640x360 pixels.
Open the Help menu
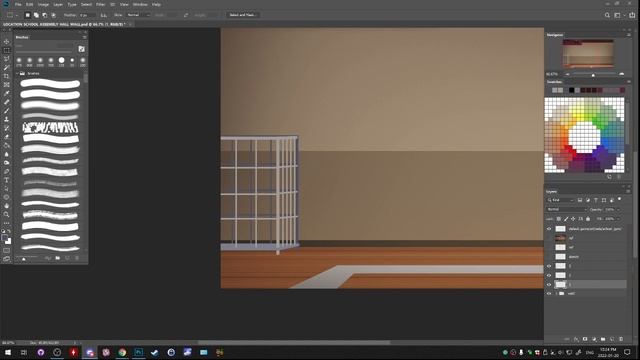pos(156,4)
